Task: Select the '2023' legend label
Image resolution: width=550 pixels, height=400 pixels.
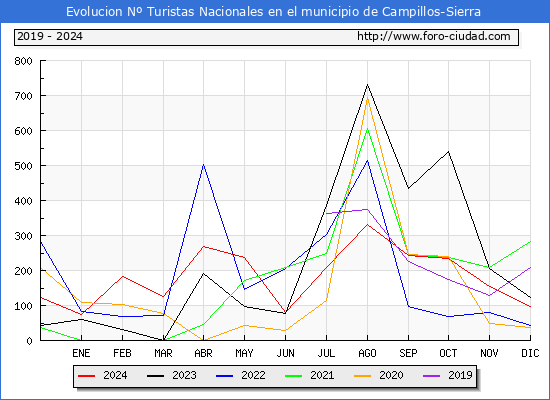Action: (x=184, y=375)
